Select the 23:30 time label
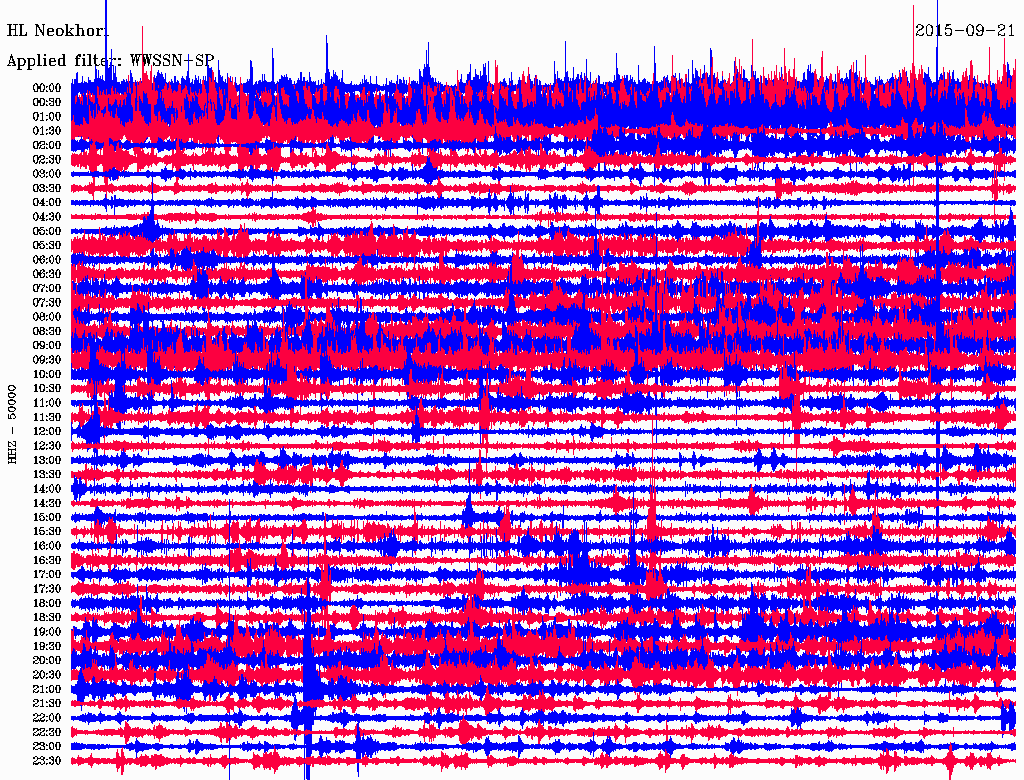 pyautogui.click(x=47, y=760)
